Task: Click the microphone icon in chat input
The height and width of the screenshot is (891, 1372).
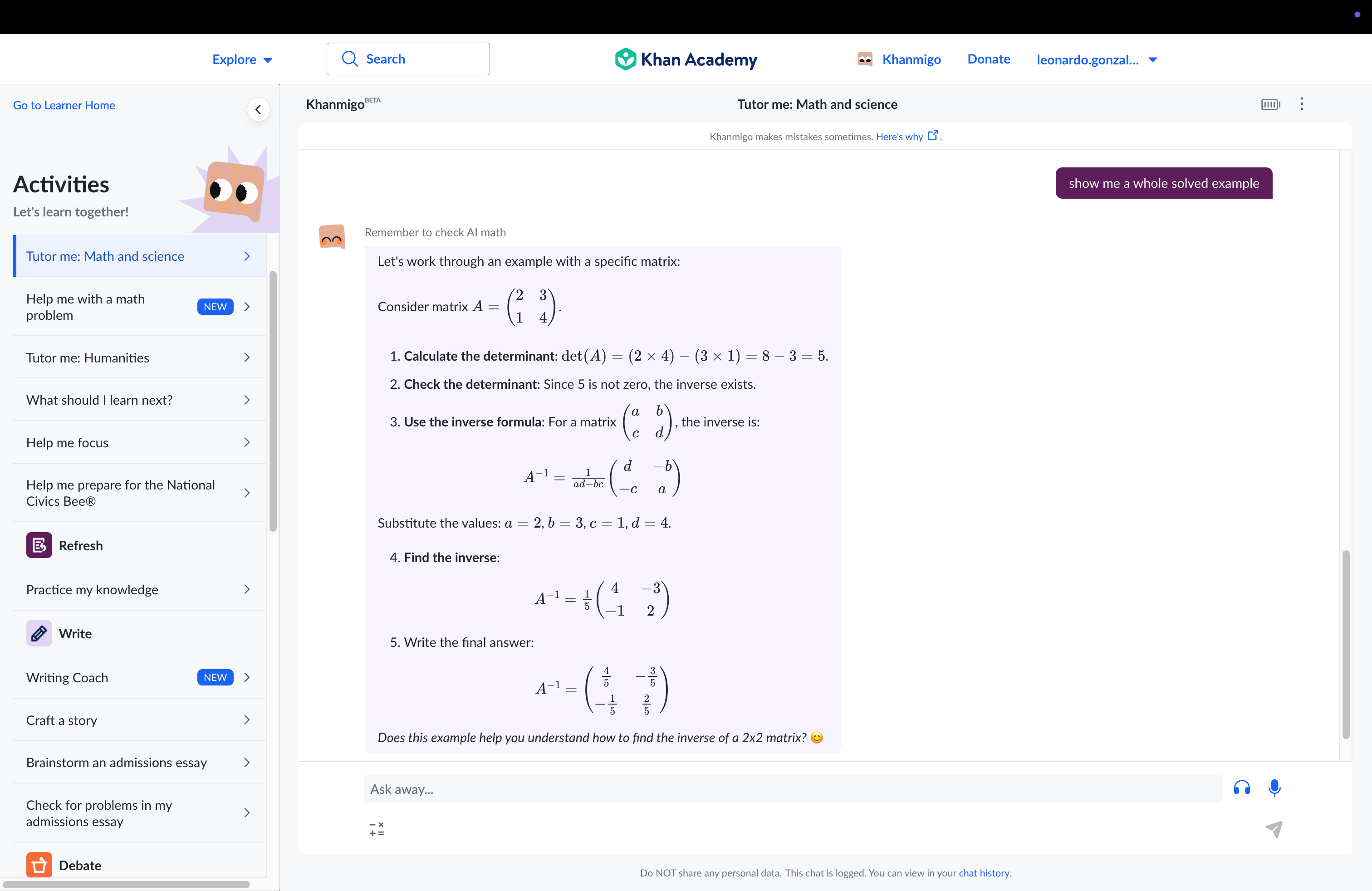Action: 1274,787
